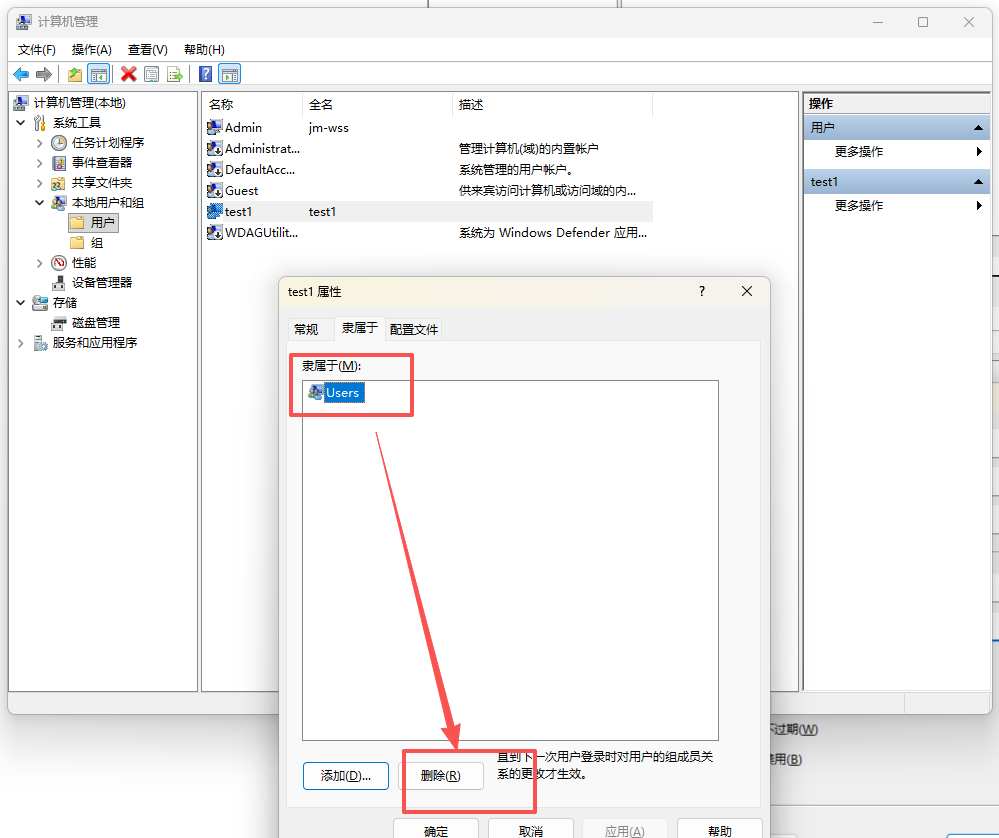Toggle the Show/Hide Action Pane icon

click(230, 74)
